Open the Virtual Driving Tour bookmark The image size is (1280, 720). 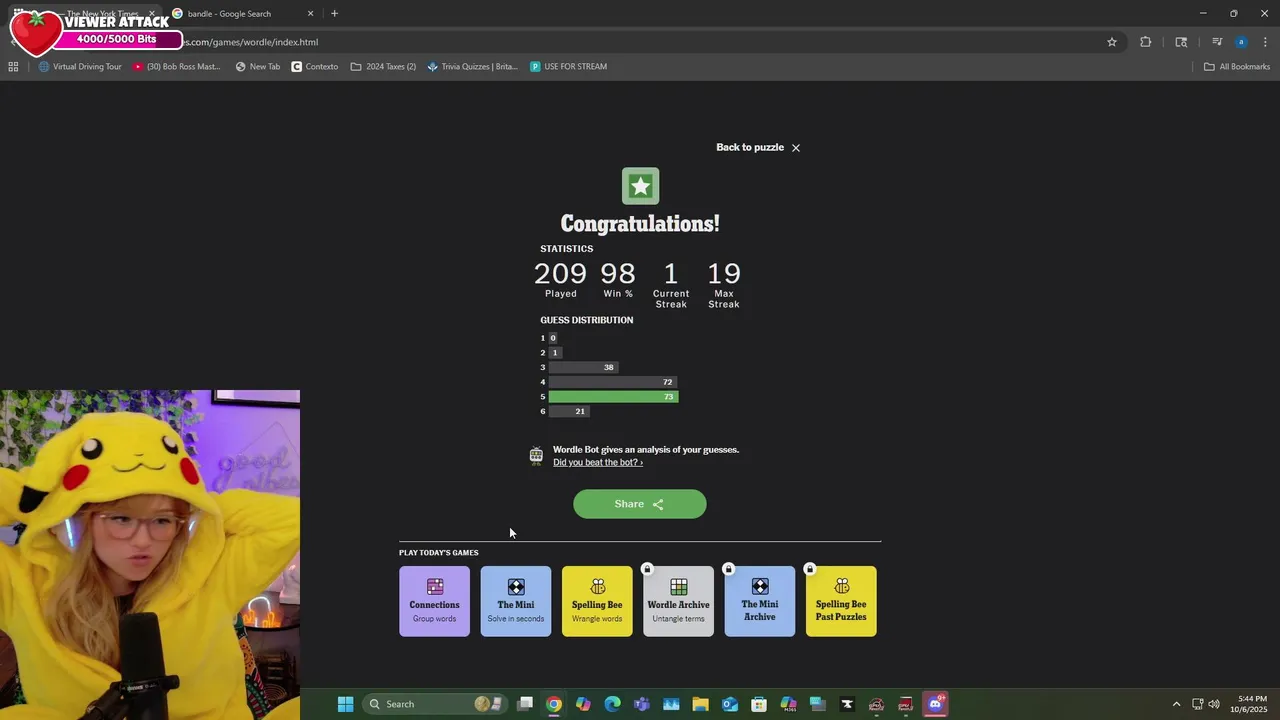[80, 67]
